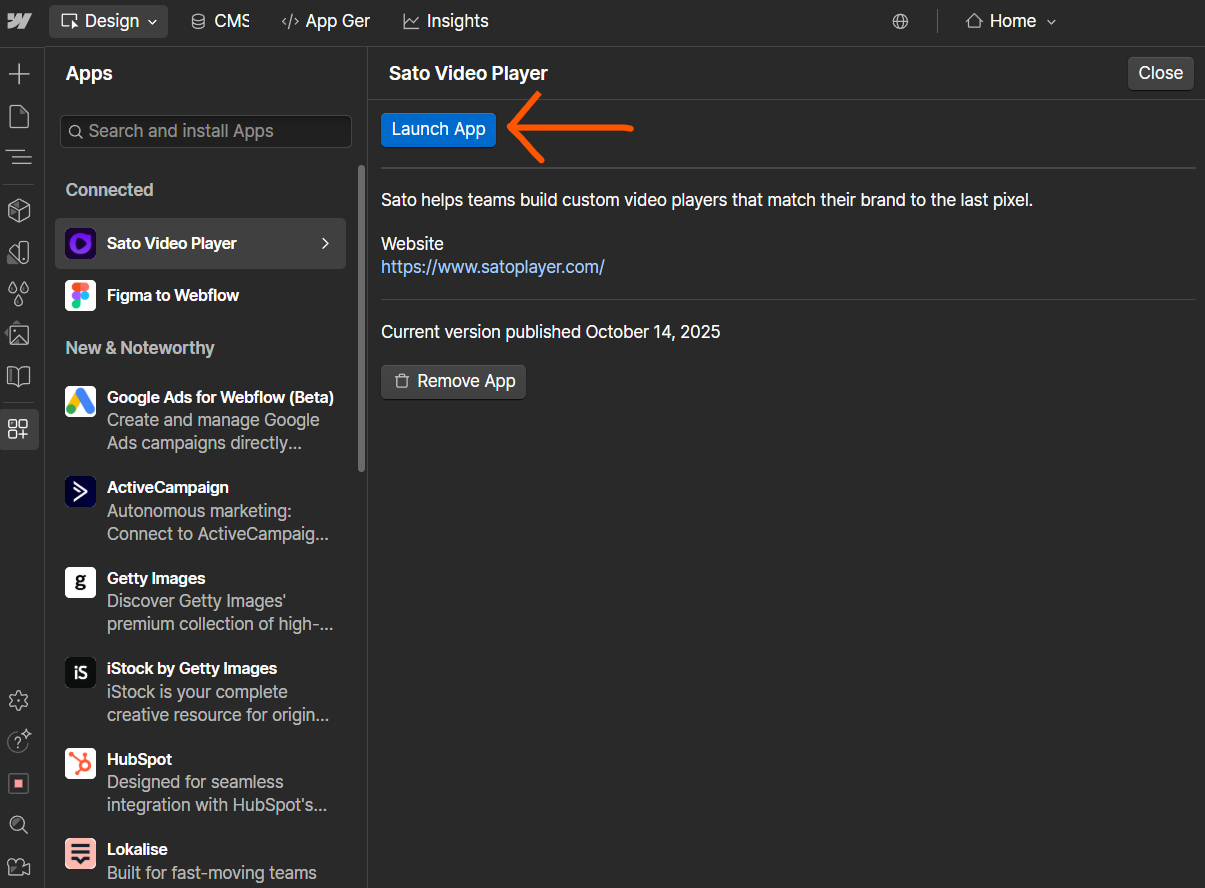Viewport: 1205px width, 888px height.
Task: Open the satoplayer.com website link
Action: pyautogui.click(x=493, y=267)
